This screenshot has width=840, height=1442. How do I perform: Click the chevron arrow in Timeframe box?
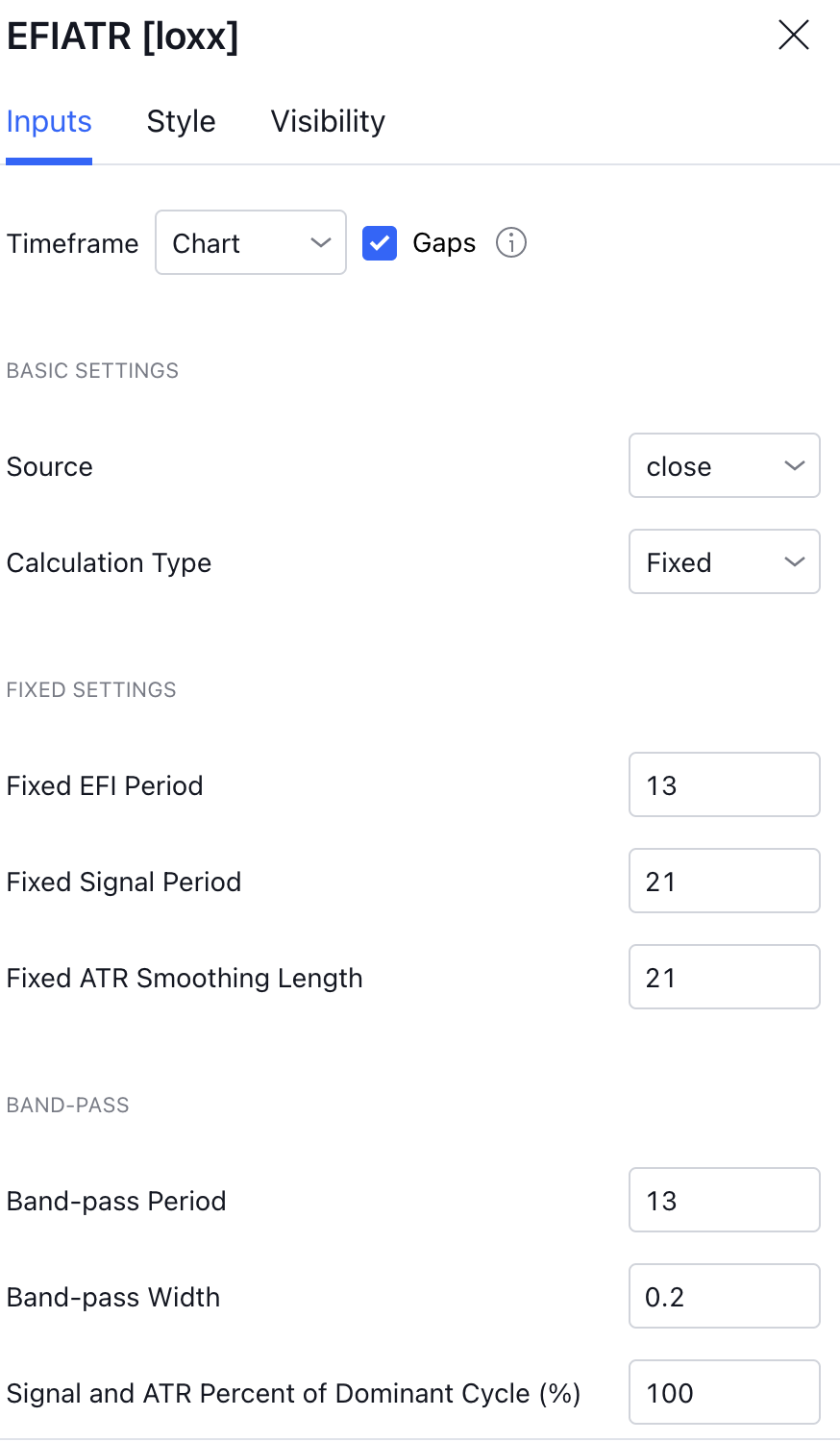tap(321, 243)
